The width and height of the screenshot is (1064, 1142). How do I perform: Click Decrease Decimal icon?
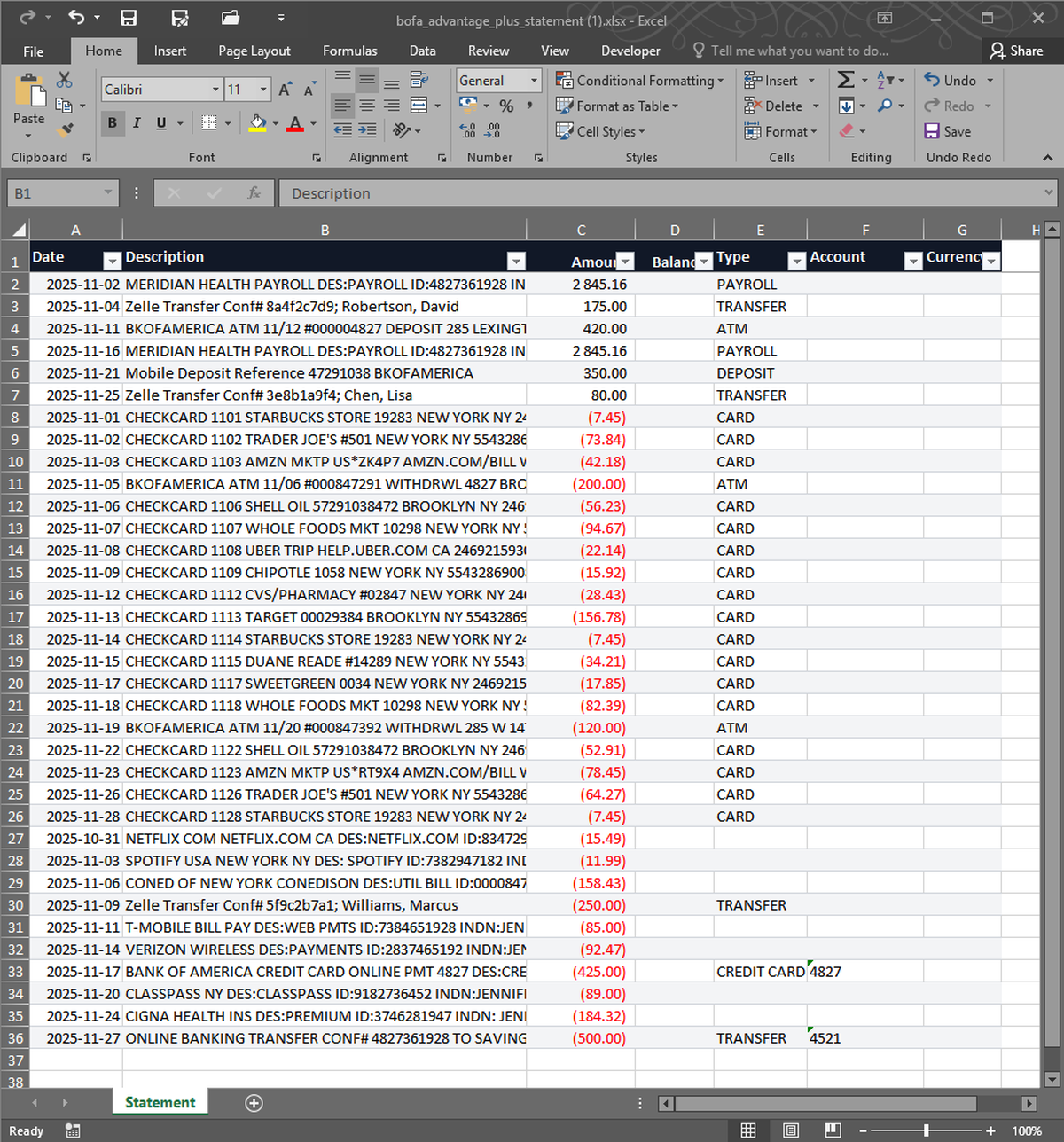(493, 130)
